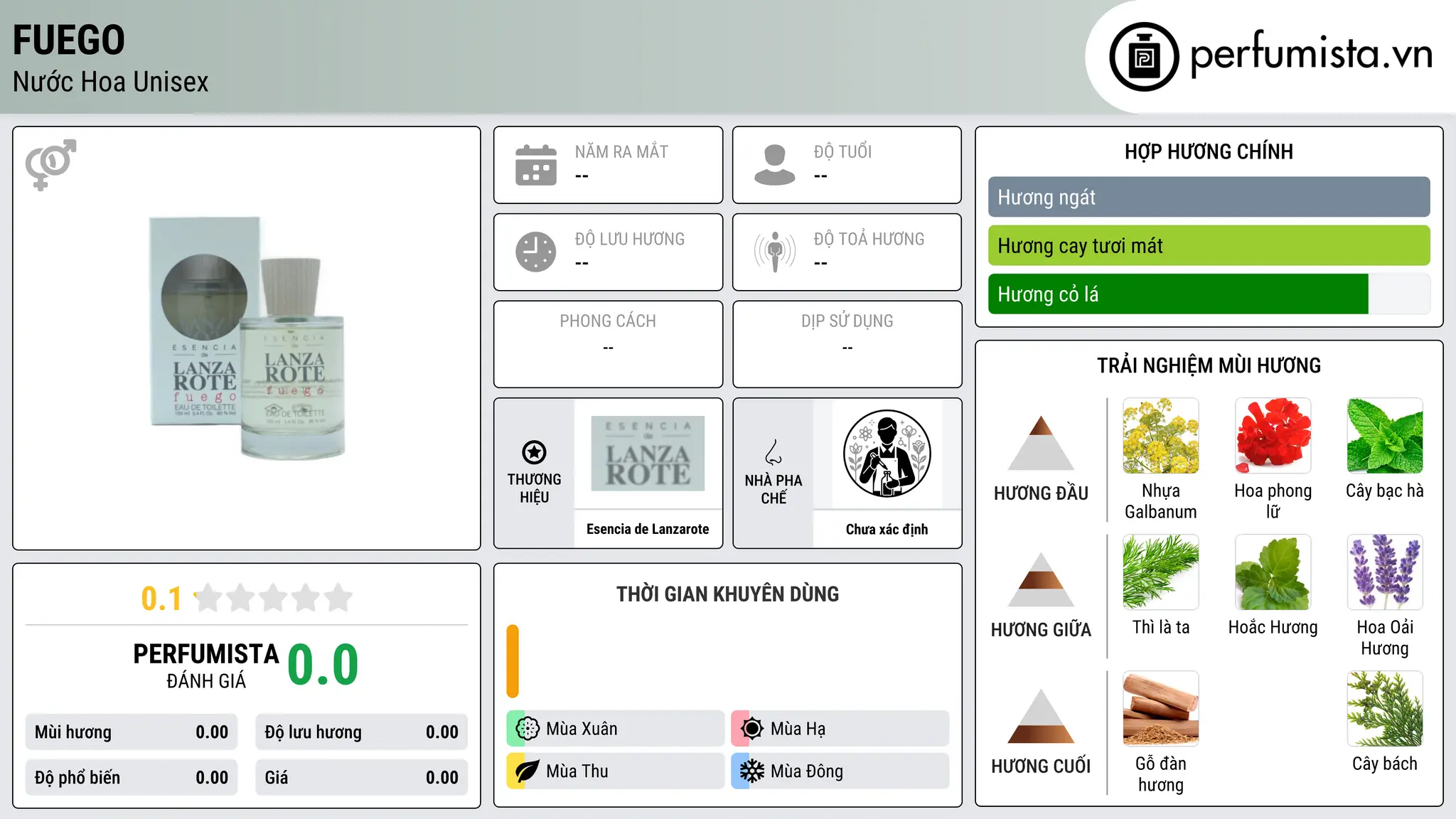
Task: Open the Nhựa Galbanum note image
Action: click(1160, 436)
